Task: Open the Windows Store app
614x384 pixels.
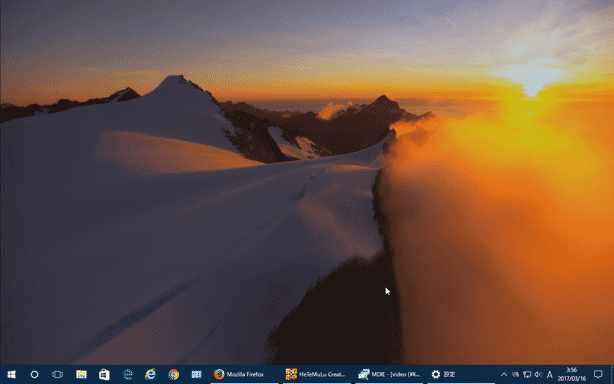Action: tap(104, 375)
